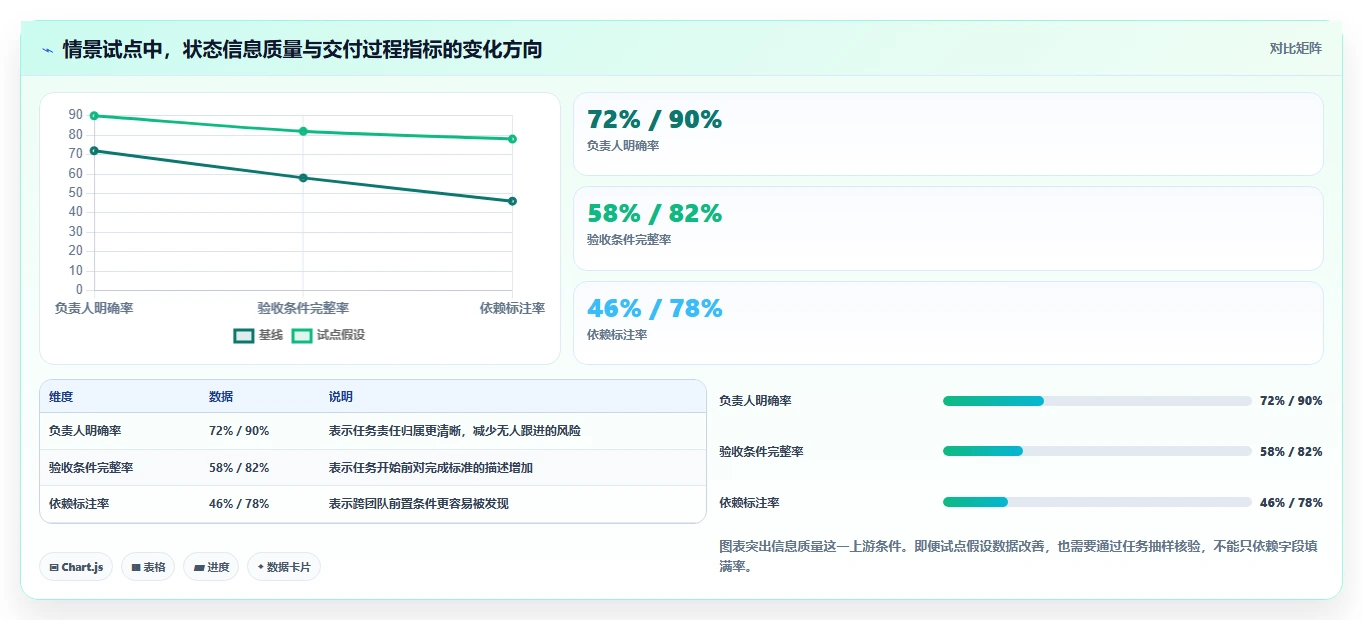1363x620 pixels.
Task: Click the 试点假设 point at 负责人明确率
Action: pos(94,116)
